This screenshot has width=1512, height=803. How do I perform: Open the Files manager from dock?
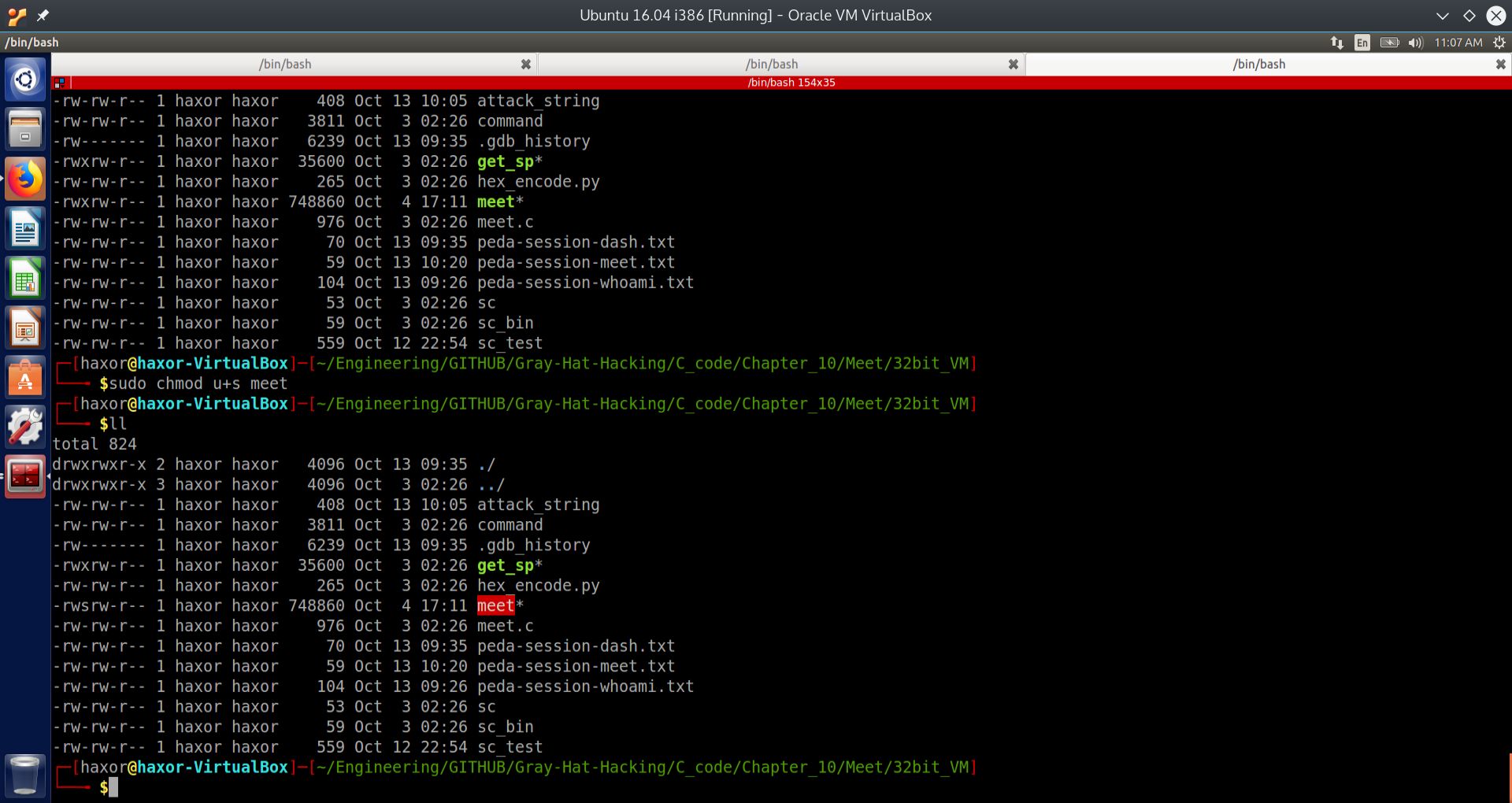[25, 129]
